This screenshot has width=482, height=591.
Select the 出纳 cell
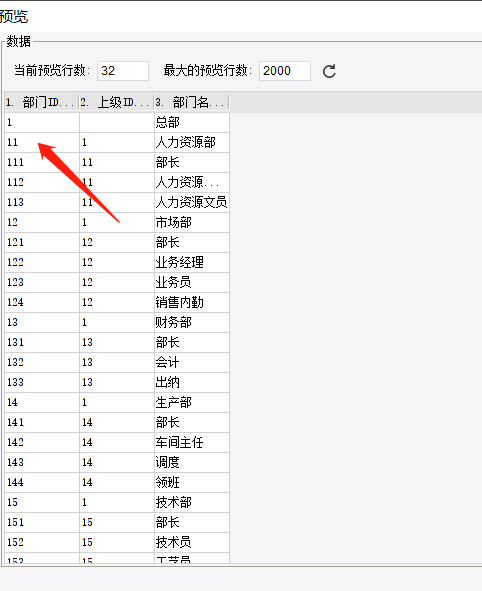pos(192,382)
